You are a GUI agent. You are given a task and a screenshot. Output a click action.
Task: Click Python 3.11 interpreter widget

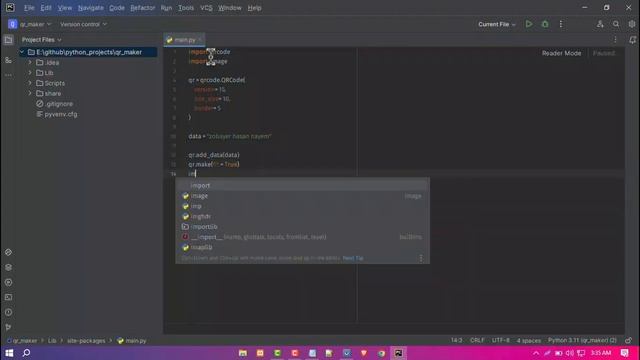[x=582, y=340]
